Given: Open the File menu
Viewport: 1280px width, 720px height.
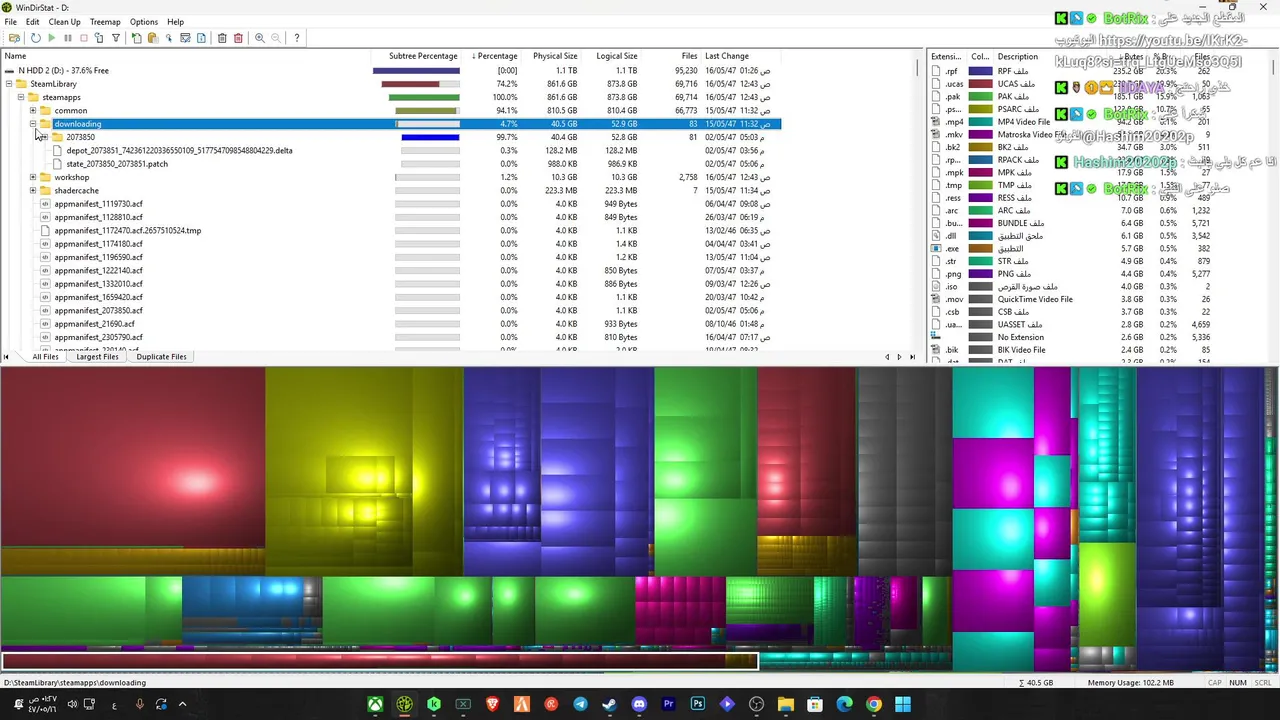Looking at the screenshot, I should point(10,22).
